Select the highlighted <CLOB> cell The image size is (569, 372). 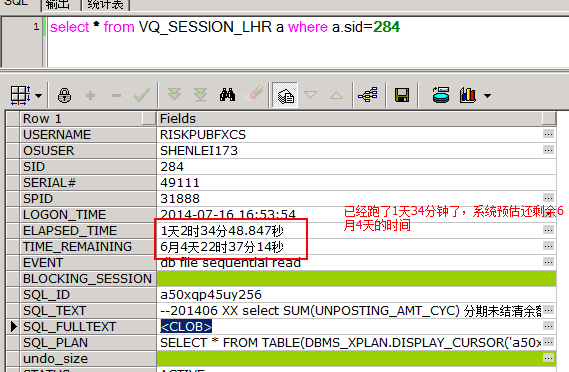pyautogui.click(x=186, y=327)
